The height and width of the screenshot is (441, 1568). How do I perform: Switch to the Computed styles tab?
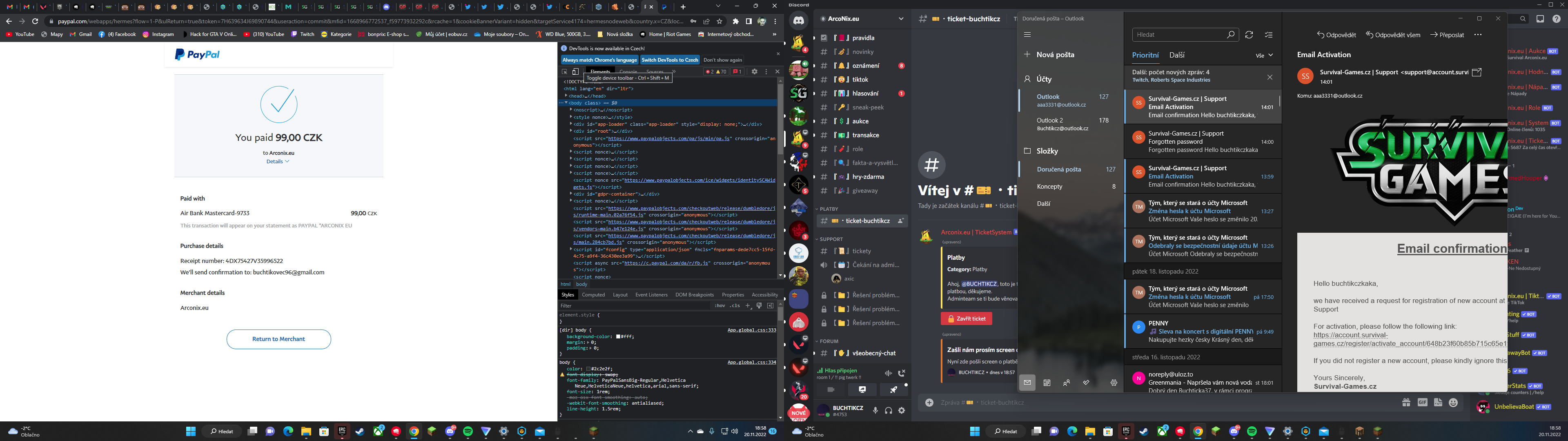[593, 295]
